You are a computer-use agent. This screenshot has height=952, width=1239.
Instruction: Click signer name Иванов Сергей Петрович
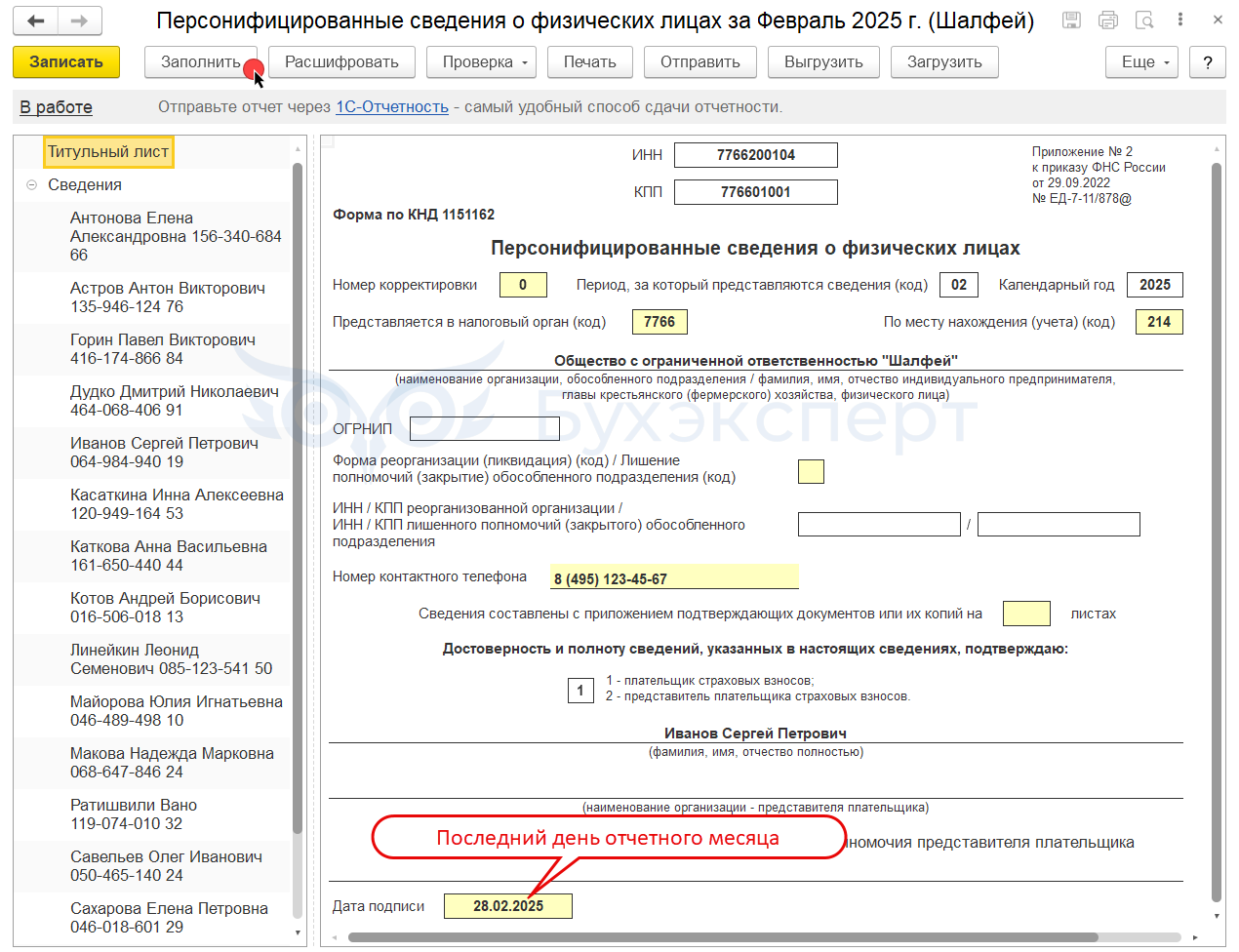coord(755,734)
